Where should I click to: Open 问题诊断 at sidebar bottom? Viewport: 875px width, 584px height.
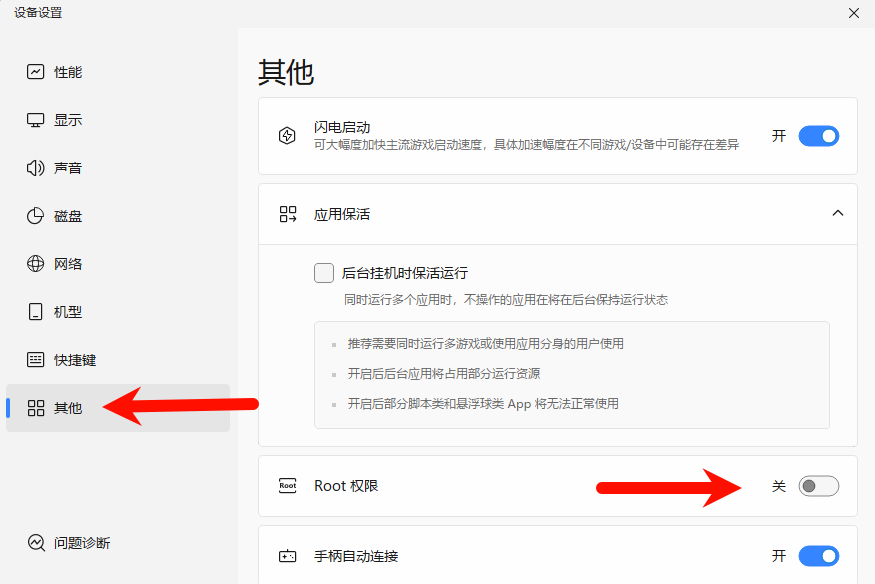82,543
